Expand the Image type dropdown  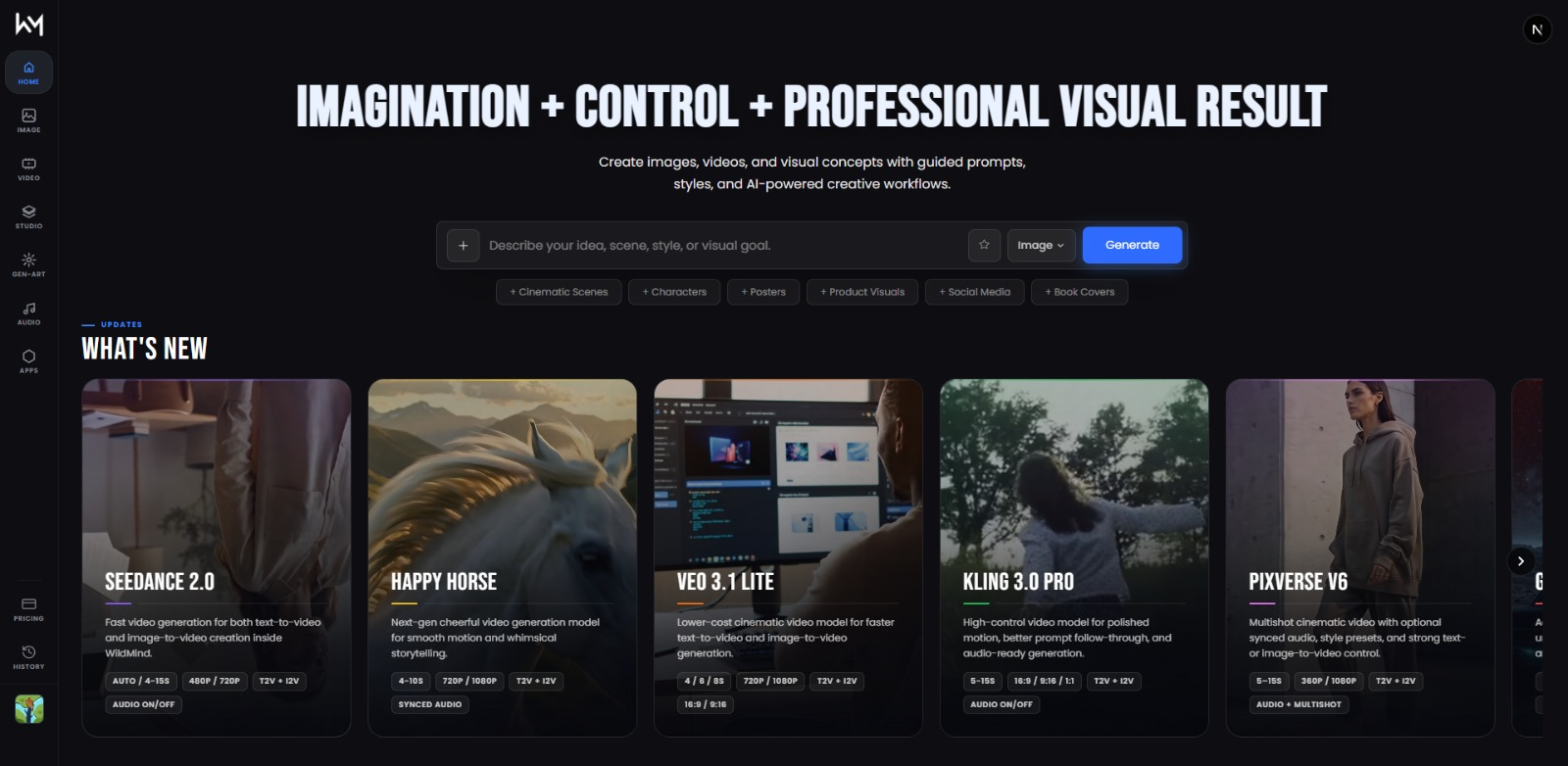pyautogui.click(x=1041, y=245)
